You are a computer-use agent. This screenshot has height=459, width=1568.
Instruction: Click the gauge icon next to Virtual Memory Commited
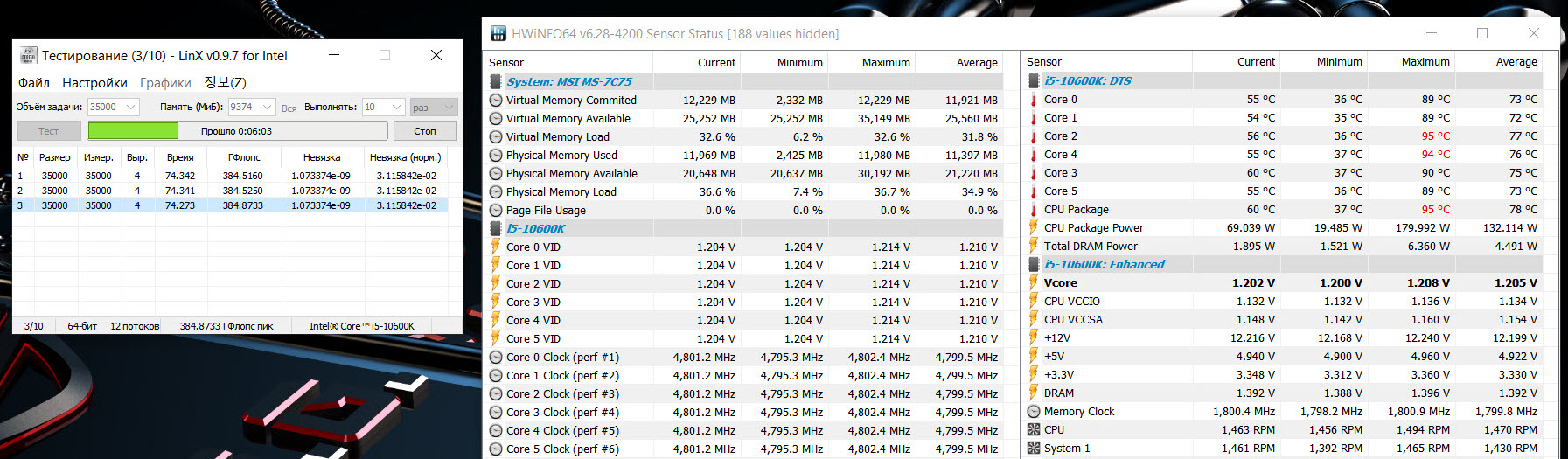[496, 100]
